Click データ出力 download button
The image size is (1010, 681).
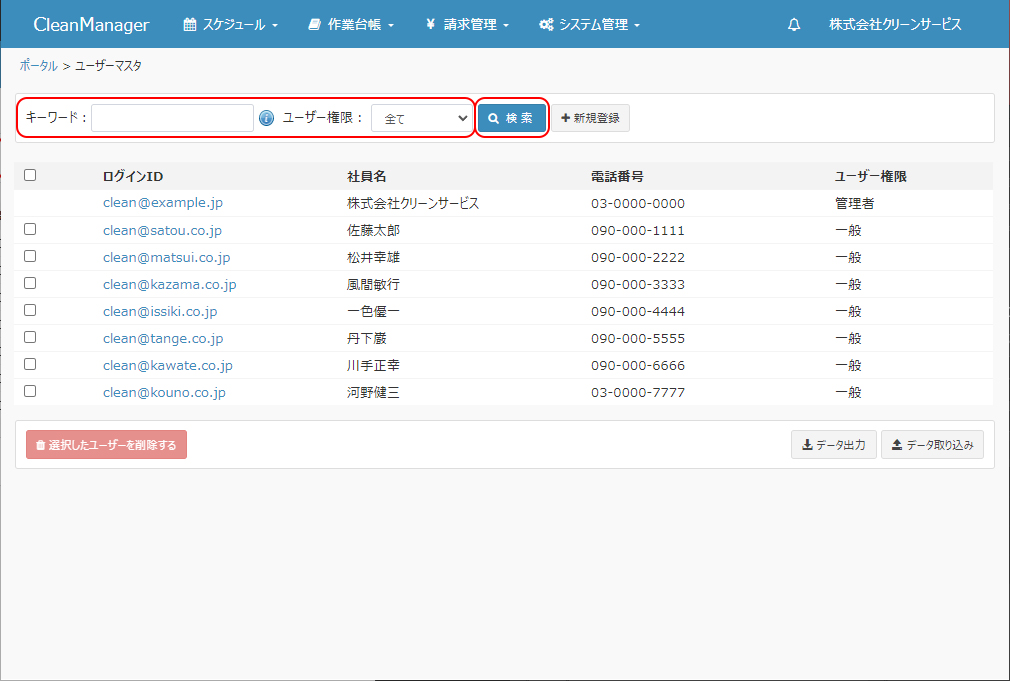point(834,445)
